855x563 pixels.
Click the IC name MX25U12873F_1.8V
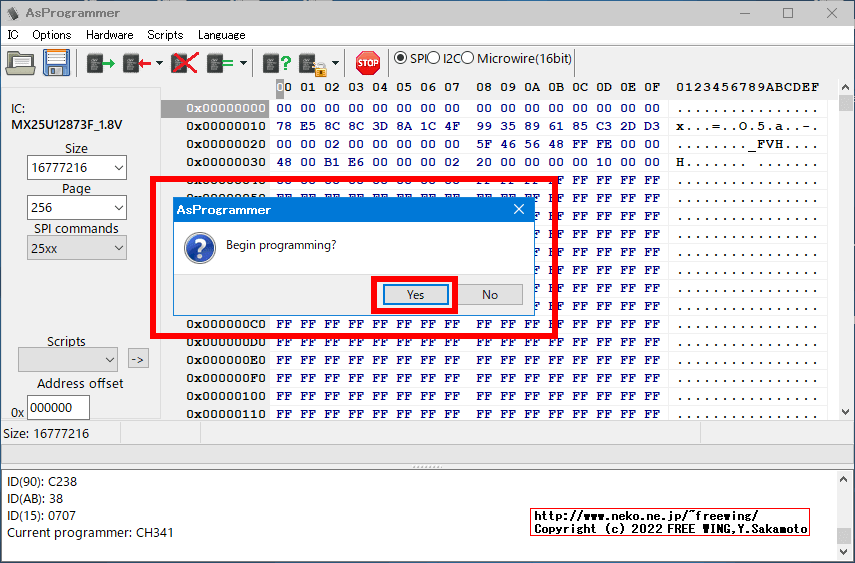point(67,124)
